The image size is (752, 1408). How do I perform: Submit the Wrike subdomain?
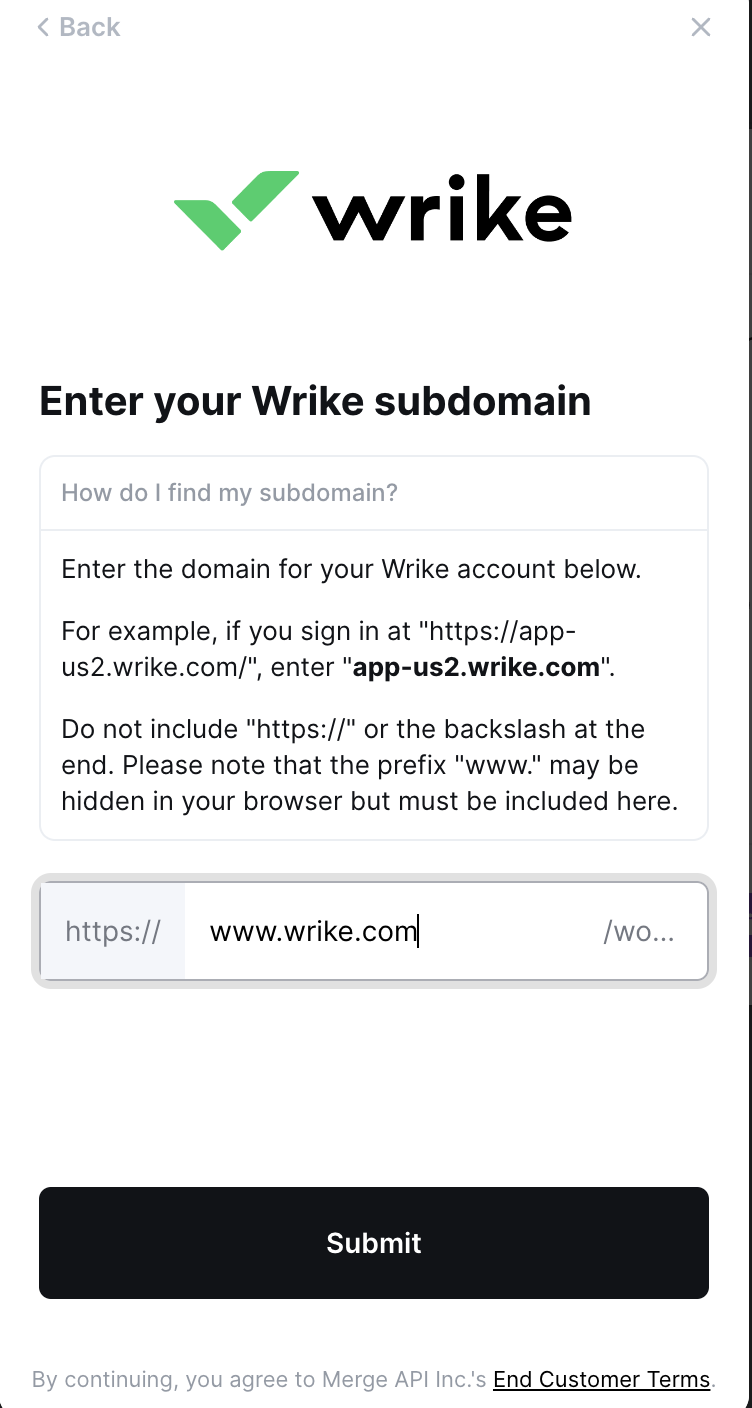point(374,1243)
